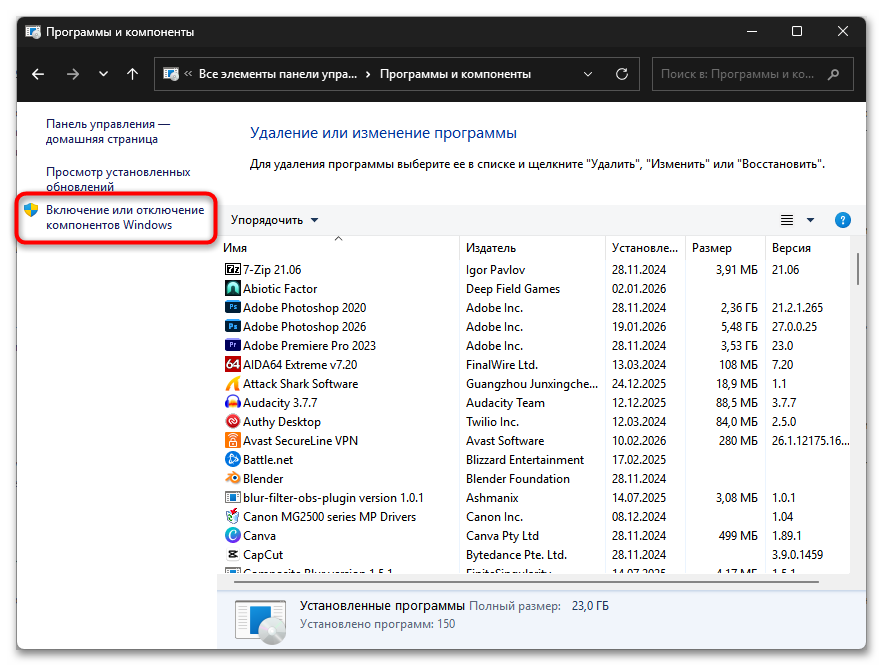Expand the address bar history dropdown
The image size is (883, 666).
click(588, 74)
